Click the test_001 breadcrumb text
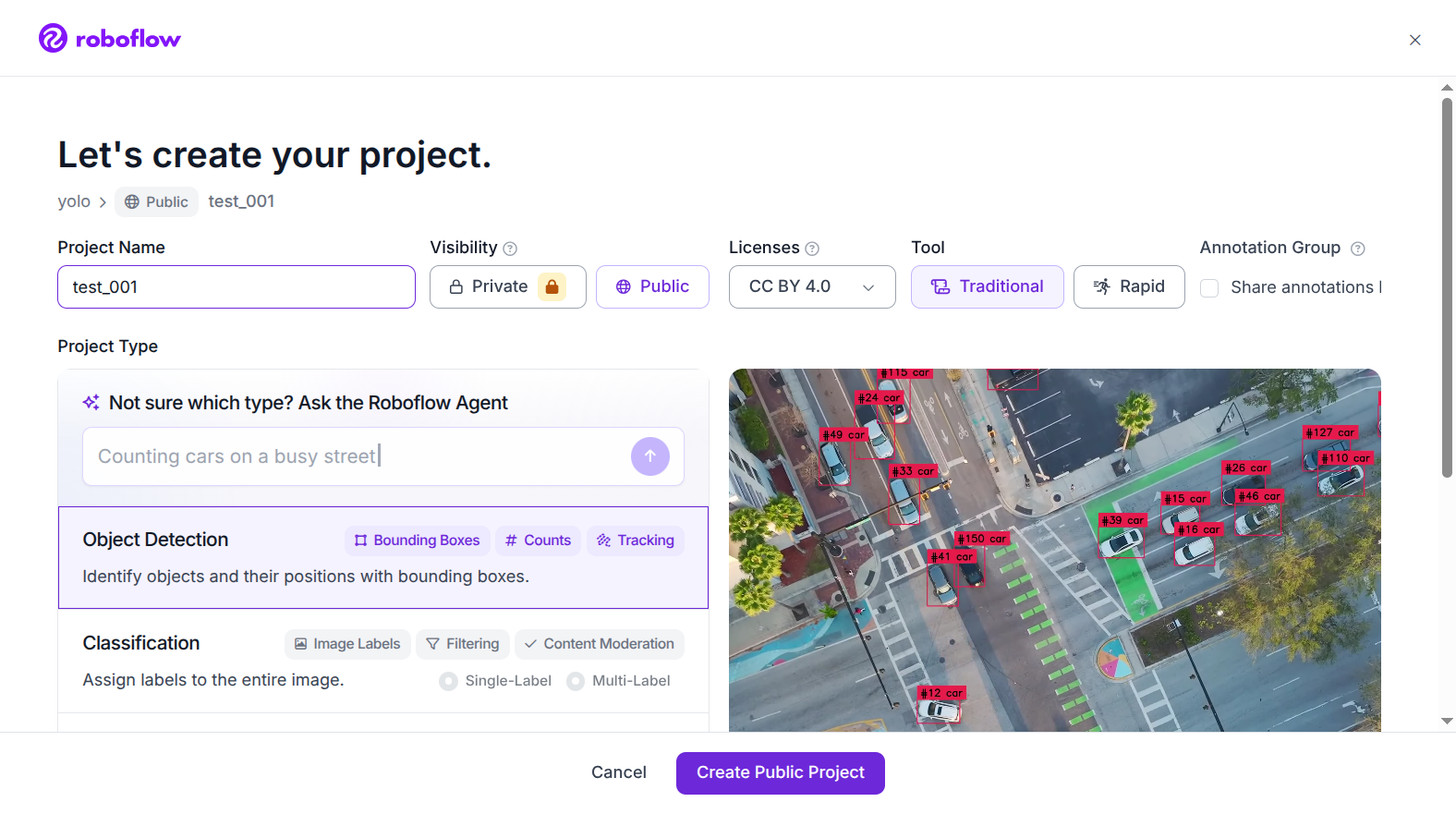 241,201
